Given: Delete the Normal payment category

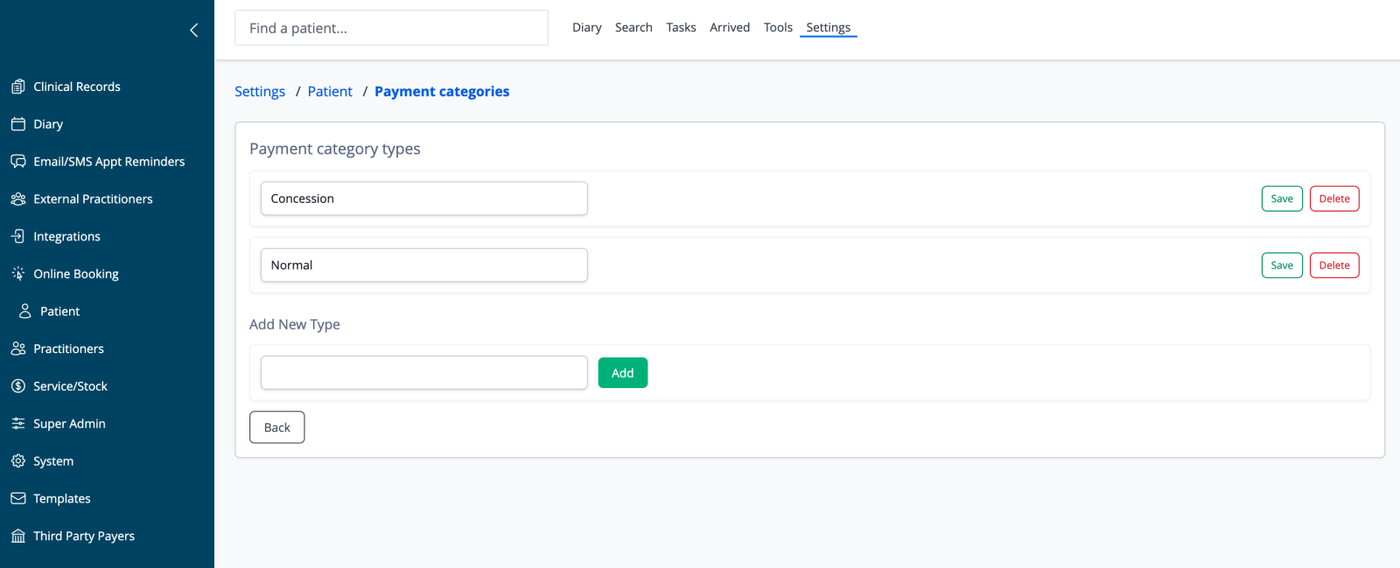Looking at the screenshot, I should [1334, 265].
